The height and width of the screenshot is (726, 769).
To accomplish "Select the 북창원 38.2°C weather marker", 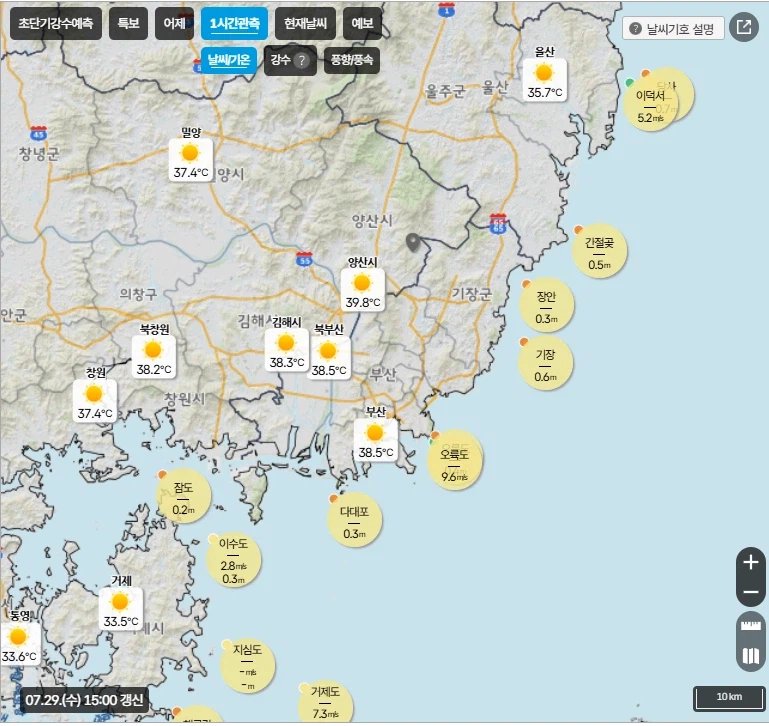I will 154,357.
